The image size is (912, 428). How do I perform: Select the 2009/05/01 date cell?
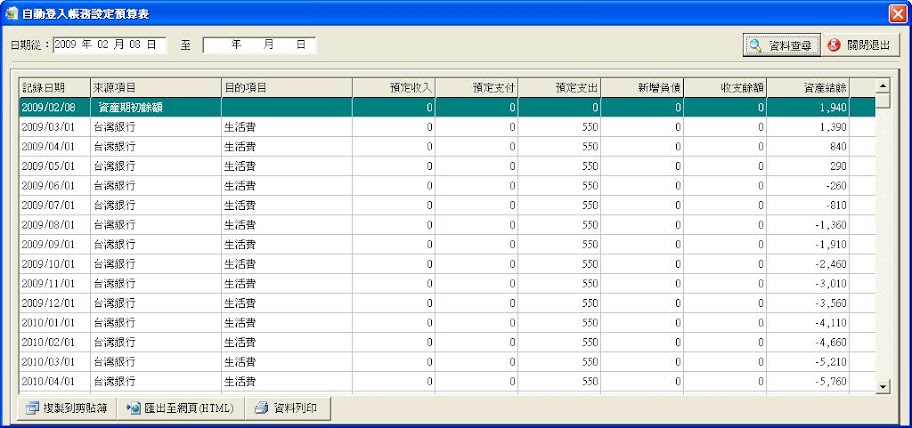coord(55,166)
